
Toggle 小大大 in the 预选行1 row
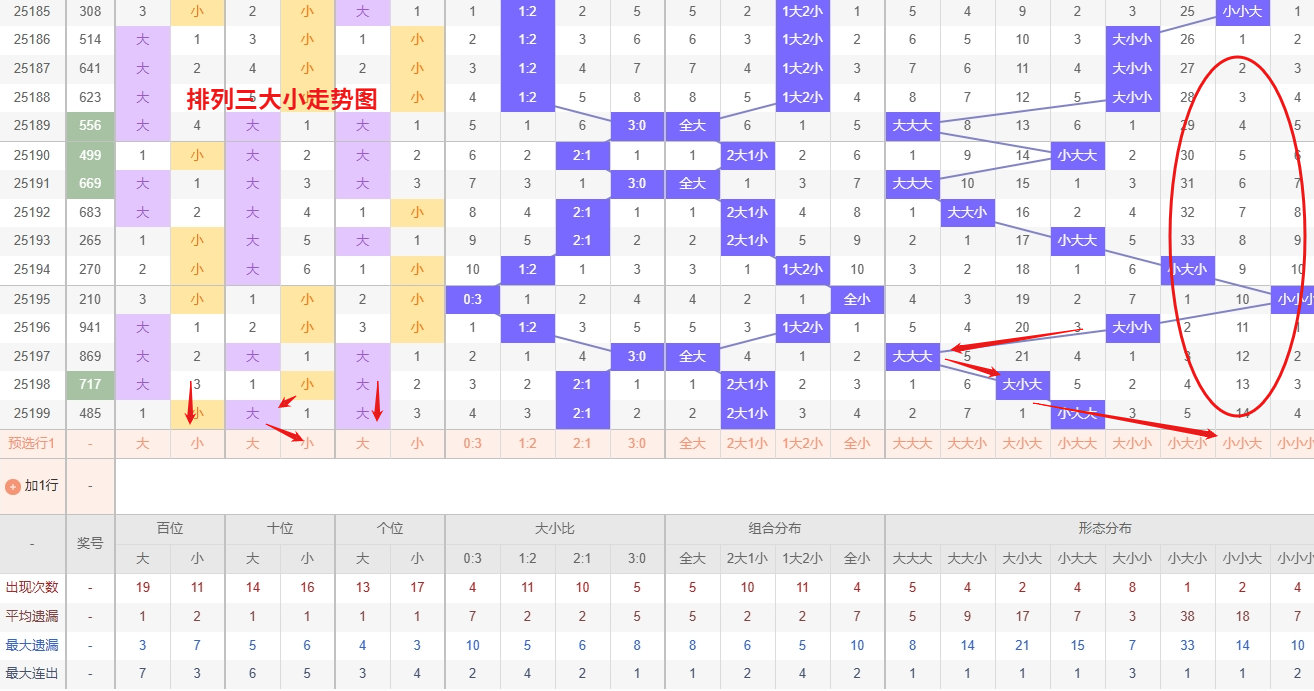click(1077, 444)
